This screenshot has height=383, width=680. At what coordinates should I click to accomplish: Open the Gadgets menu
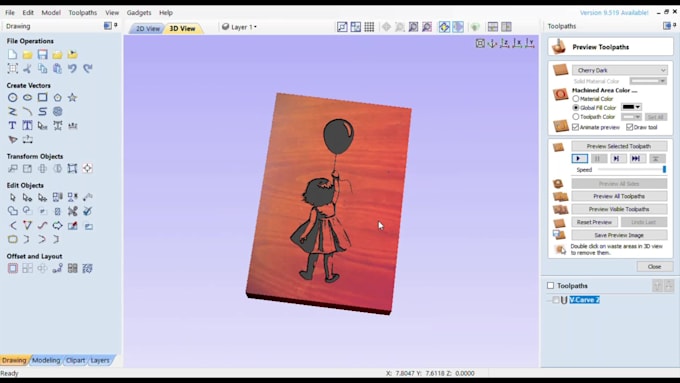[x=139, y=13]
